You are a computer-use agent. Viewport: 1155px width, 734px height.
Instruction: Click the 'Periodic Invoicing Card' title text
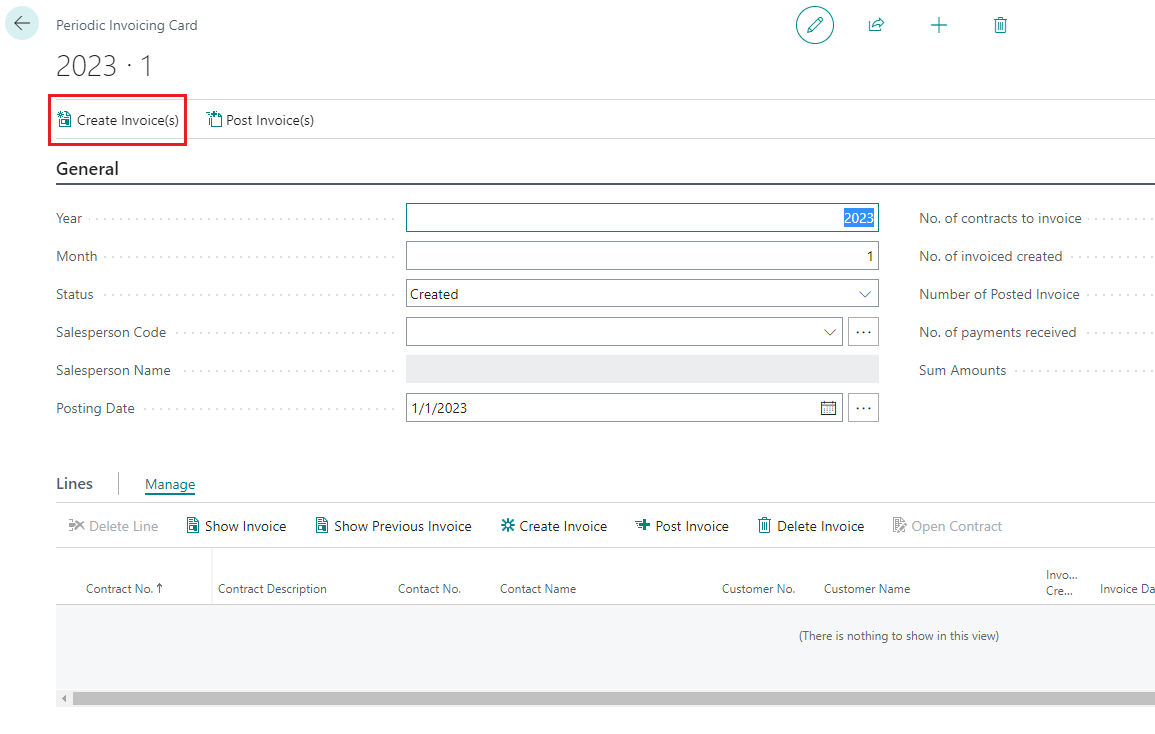(x=127, y=25)
